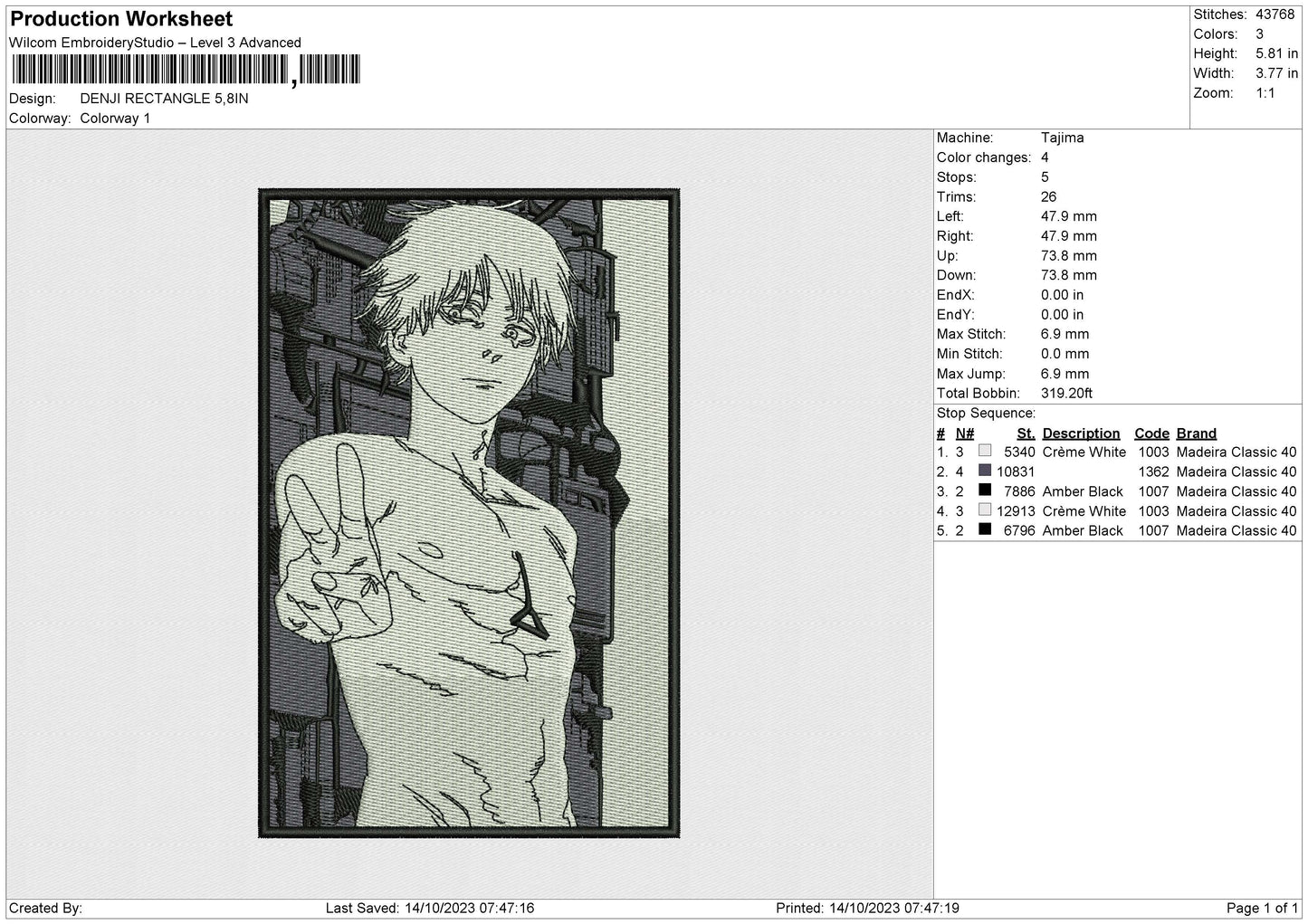Click the St. column header
This screenshot has width=1308, height=924.
coord(1026,433)
